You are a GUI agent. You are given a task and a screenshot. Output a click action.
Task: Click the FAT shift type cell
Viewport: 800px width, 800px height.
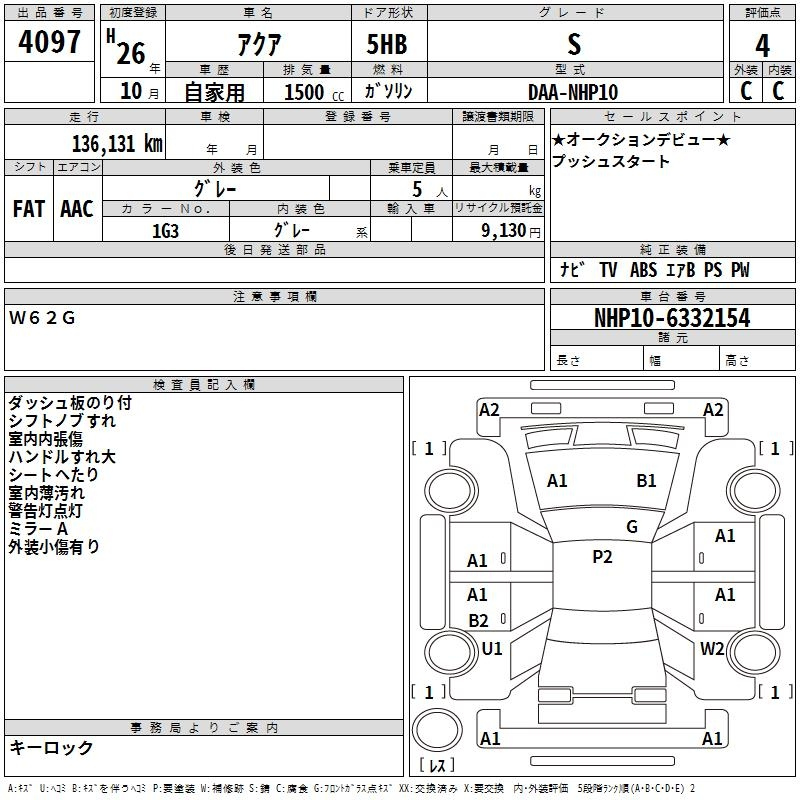click(x=29, y=208)
